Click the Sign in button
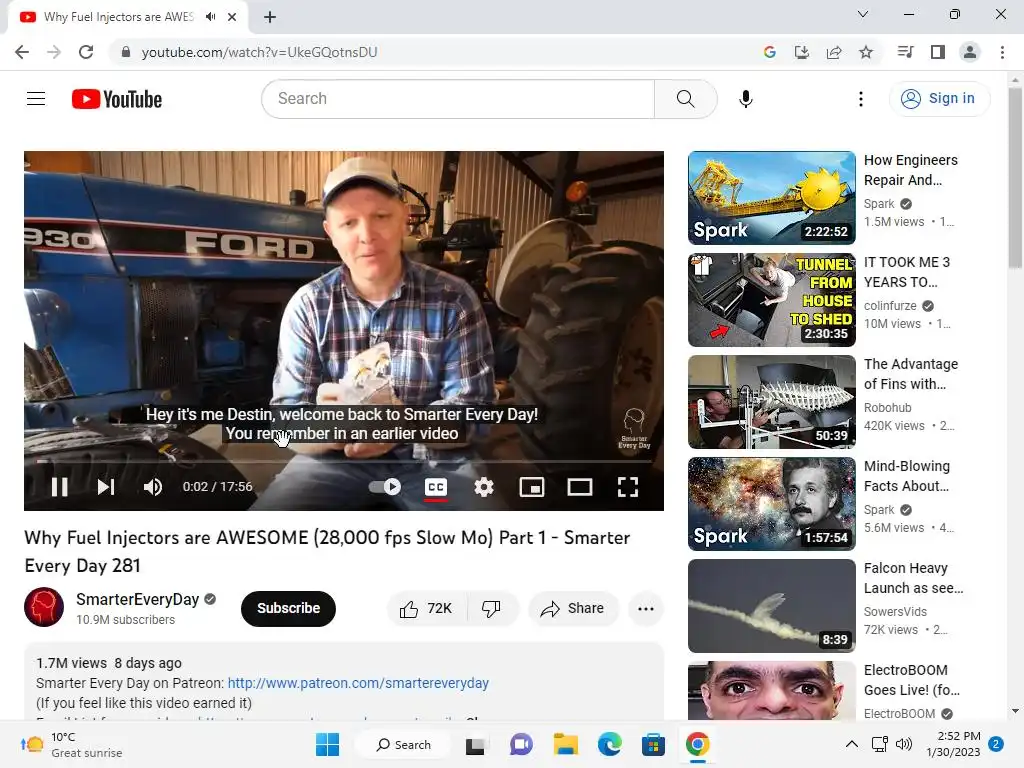 click(x=938, y=99)
